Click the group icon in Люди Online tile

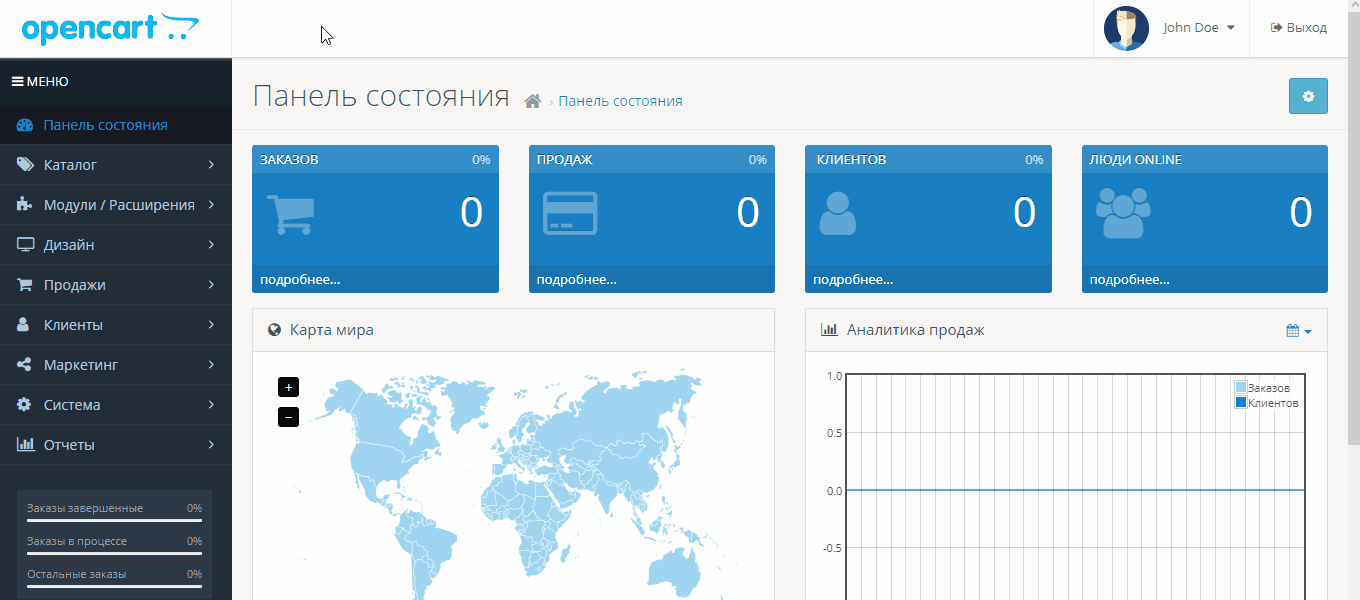click(1123, 213)
